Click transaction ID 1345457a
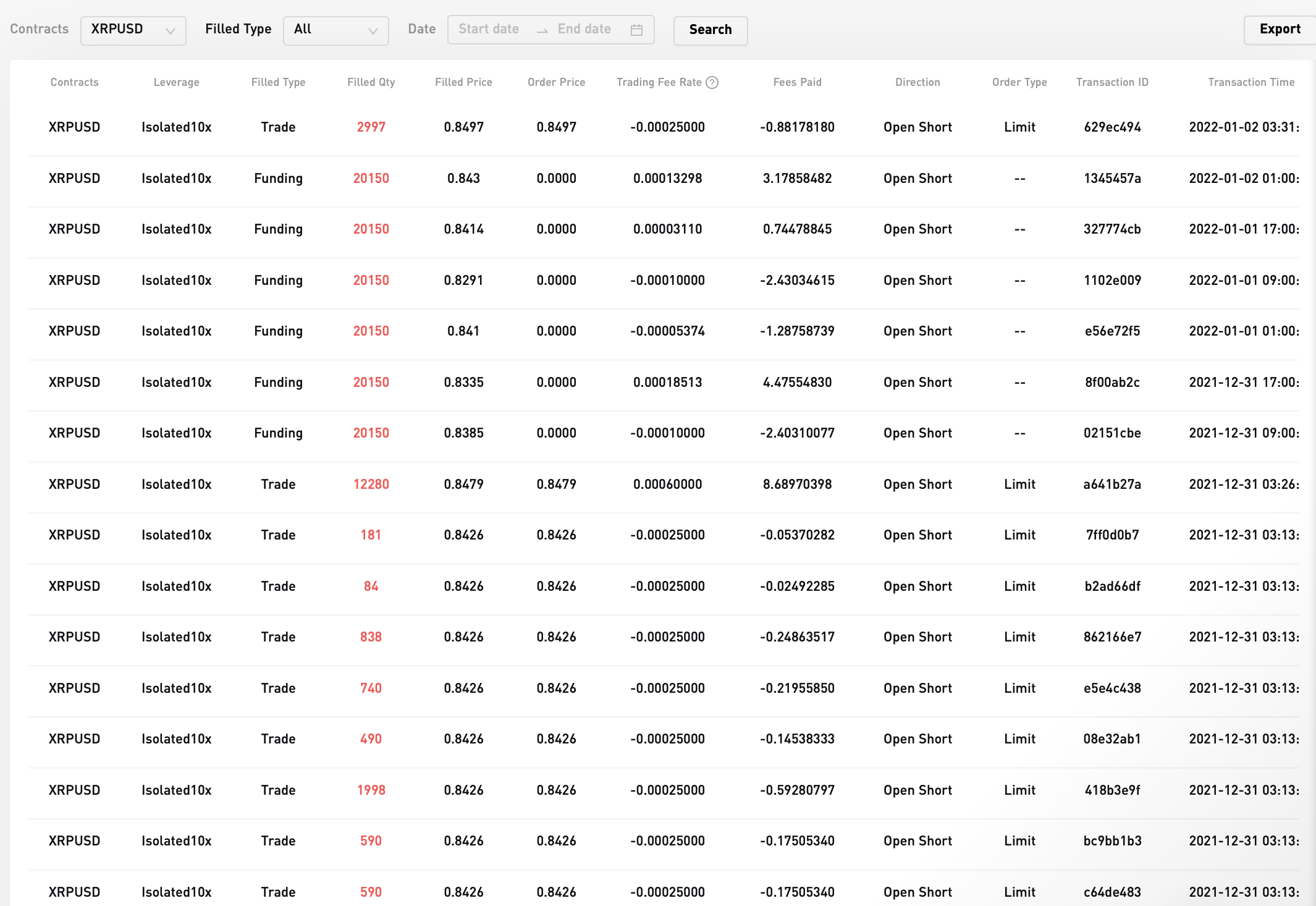This screenshot has height=906, width=1316. click(x=1111, y=179)
